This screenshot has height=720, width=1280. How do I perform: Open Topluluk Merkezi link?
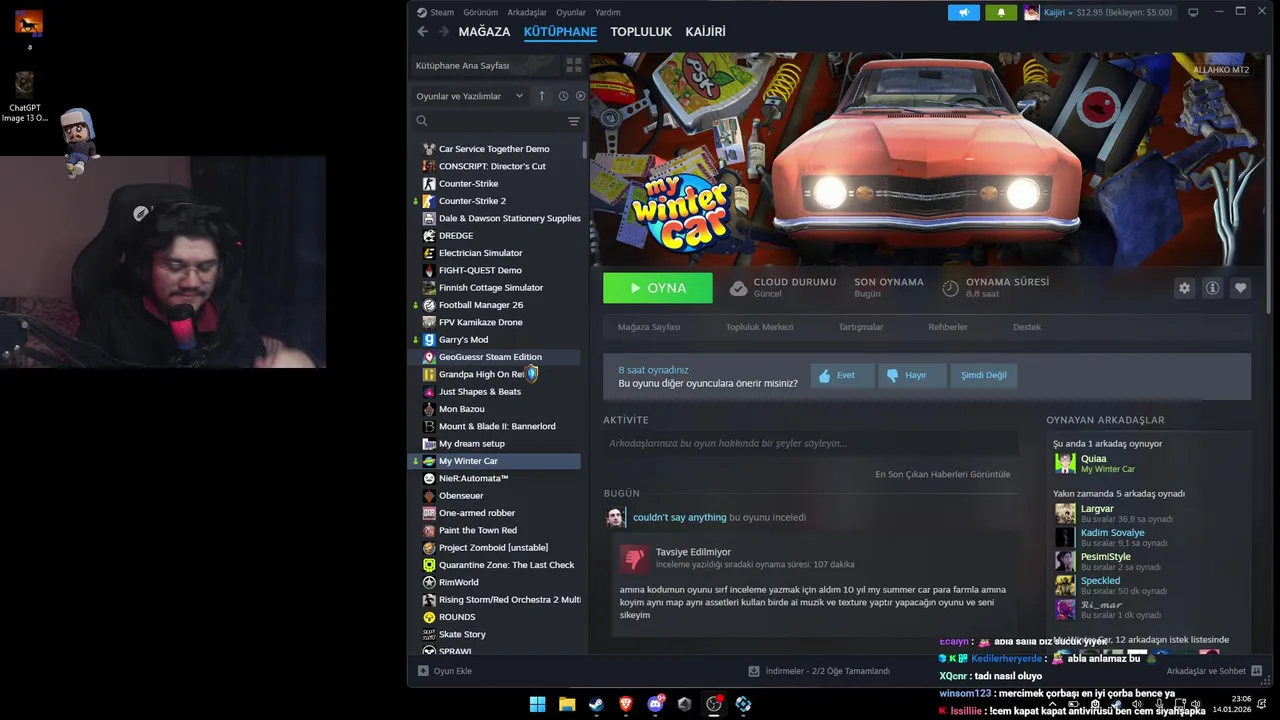coord(759,327)
